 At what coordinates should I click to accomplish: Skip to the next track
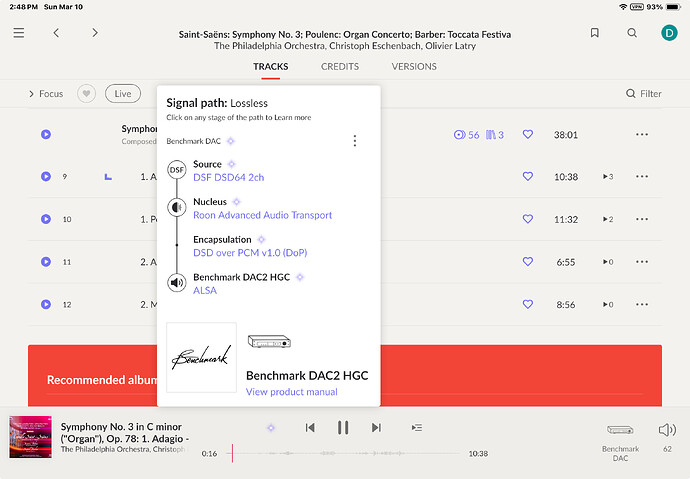(x=376, y=428)
